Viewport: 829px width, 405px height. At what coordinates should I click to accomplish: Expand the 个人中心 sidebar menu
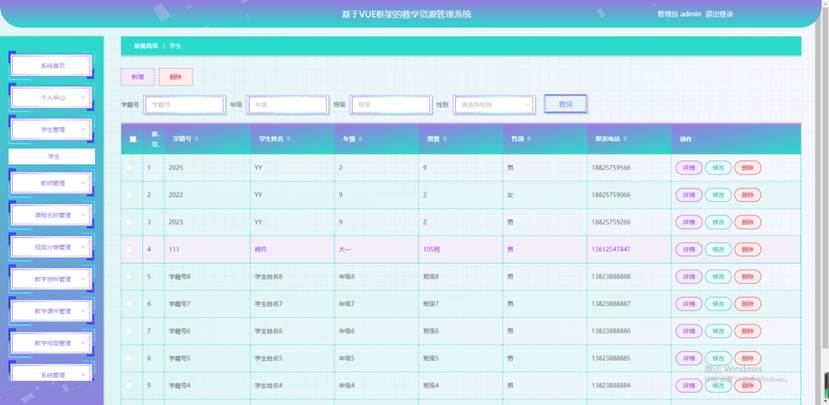pos(52,98)
